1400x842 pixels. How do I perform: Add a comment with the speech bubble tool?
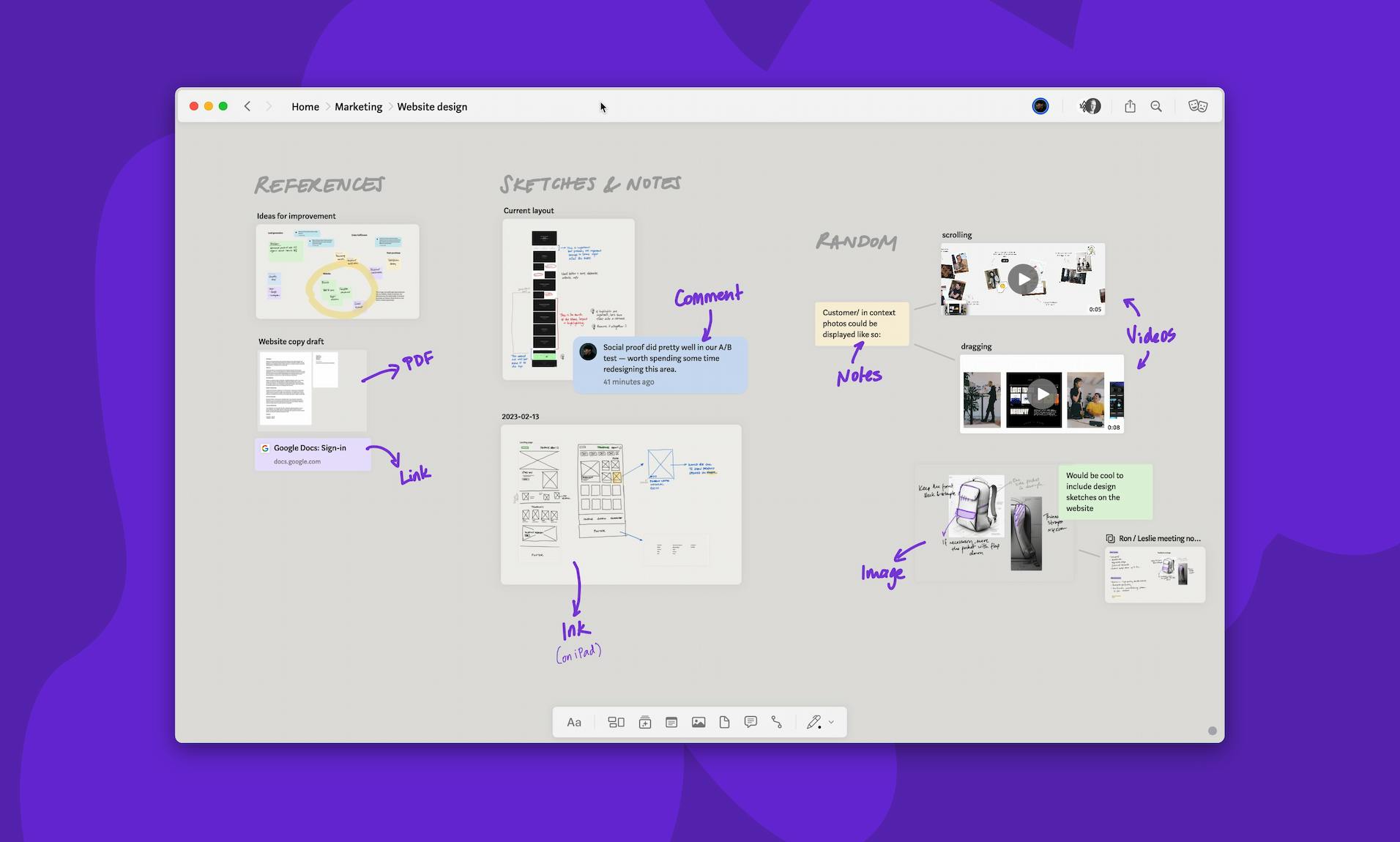[x=751, y=723]
